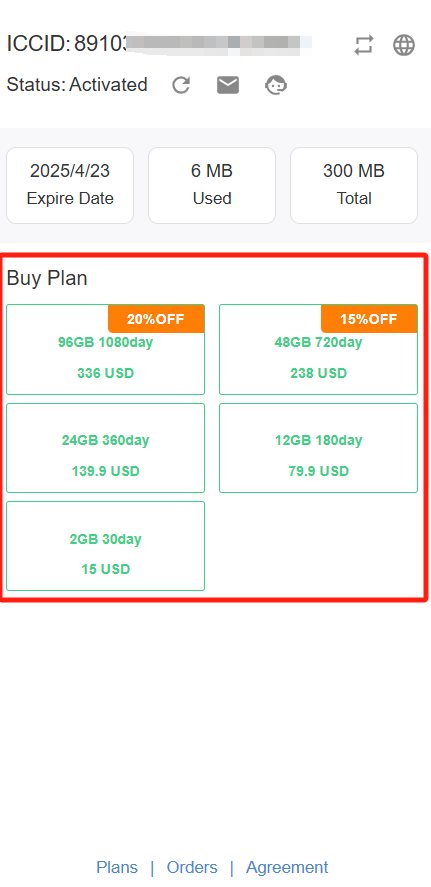Click the 15%OFF badge
The width and height of the screenshot is (431, 887).
pyautogui.click(x=369, y=319)
